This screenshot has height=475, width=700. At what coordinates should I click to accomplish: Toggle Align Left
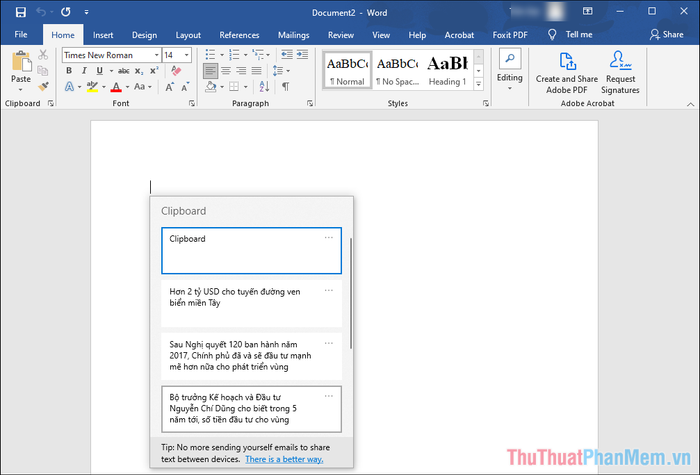point(210,71)
